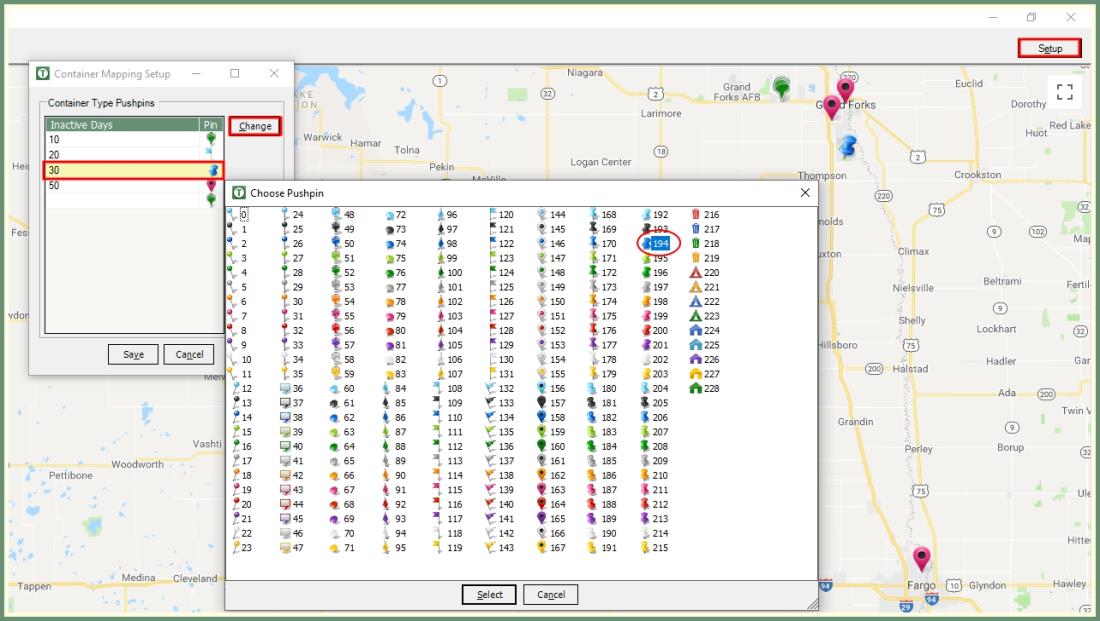The width and height of the screenshot is (1100, 621).
Task: Pick pushpin number 0
Action: 238,215
